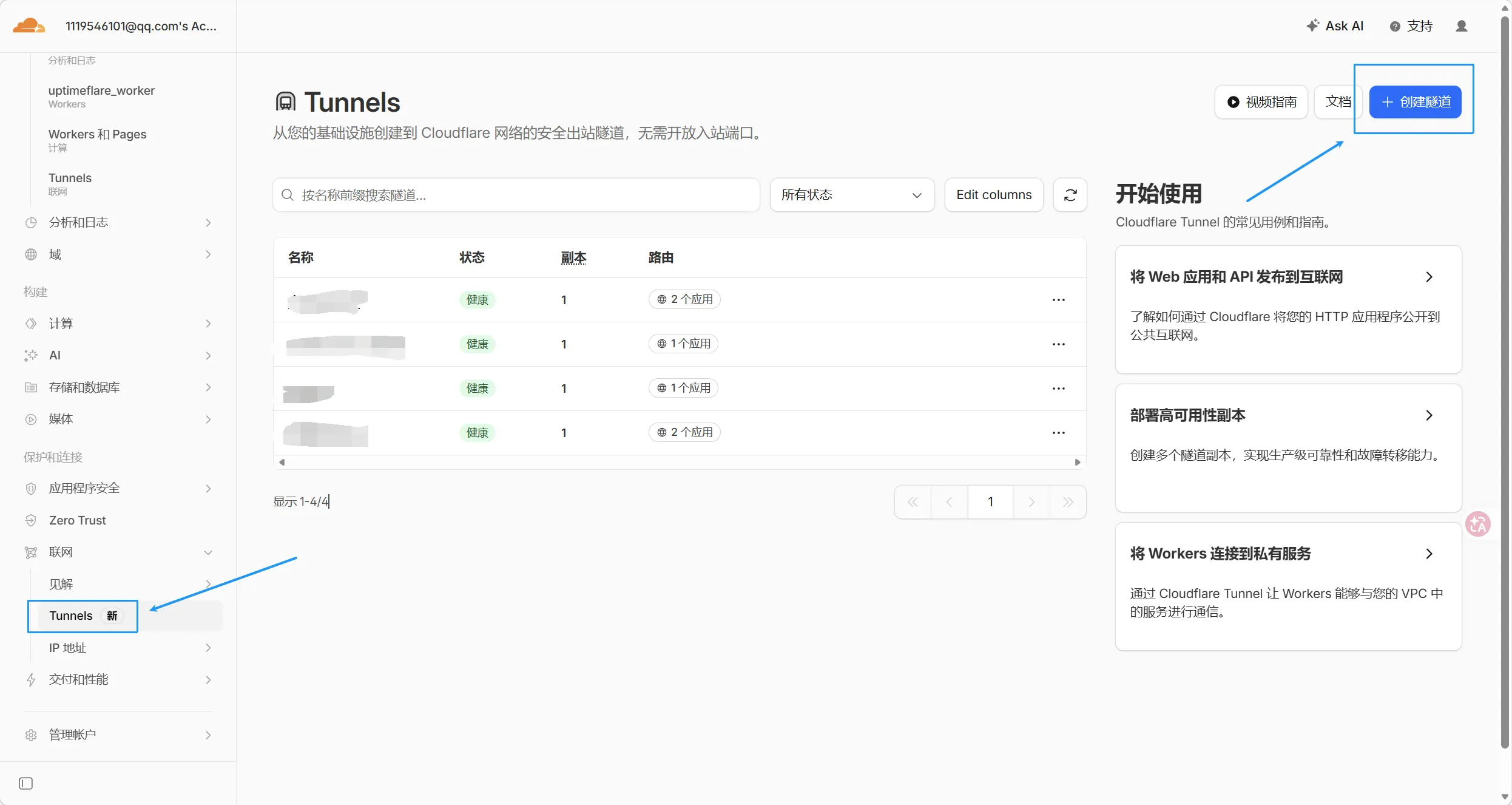Click the pink translate floating icon
This screenshot has height=805, width=1512.
(1478, 524)
